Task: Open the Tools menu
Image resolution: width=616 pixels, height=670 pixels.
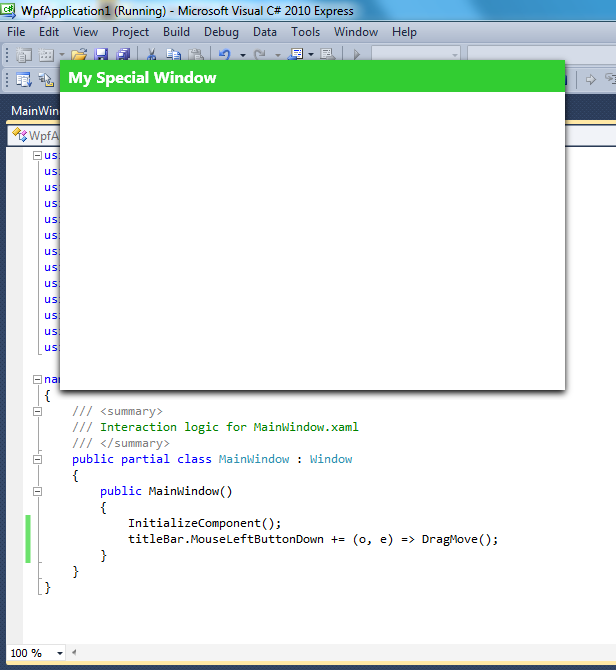Action: tap(305, 32)
